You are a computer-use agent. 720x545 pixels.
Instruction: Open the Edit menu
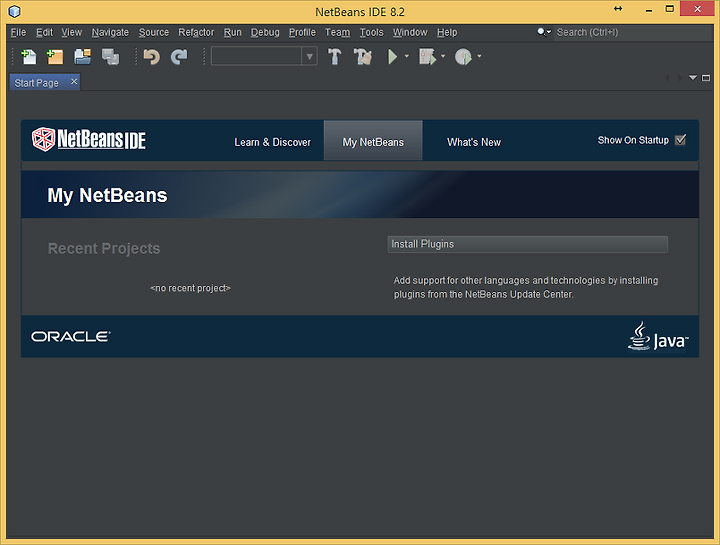click(x=45, y=33)
